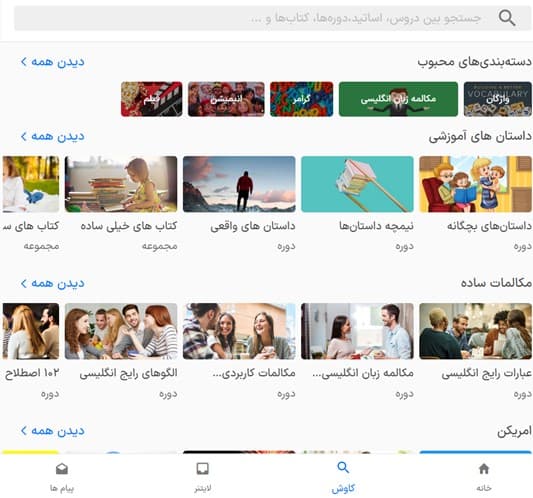533x498 pixels.
Task: Open الگوهای رایج انگلیسی course thumbnail
Action: (x=121, y=331)
